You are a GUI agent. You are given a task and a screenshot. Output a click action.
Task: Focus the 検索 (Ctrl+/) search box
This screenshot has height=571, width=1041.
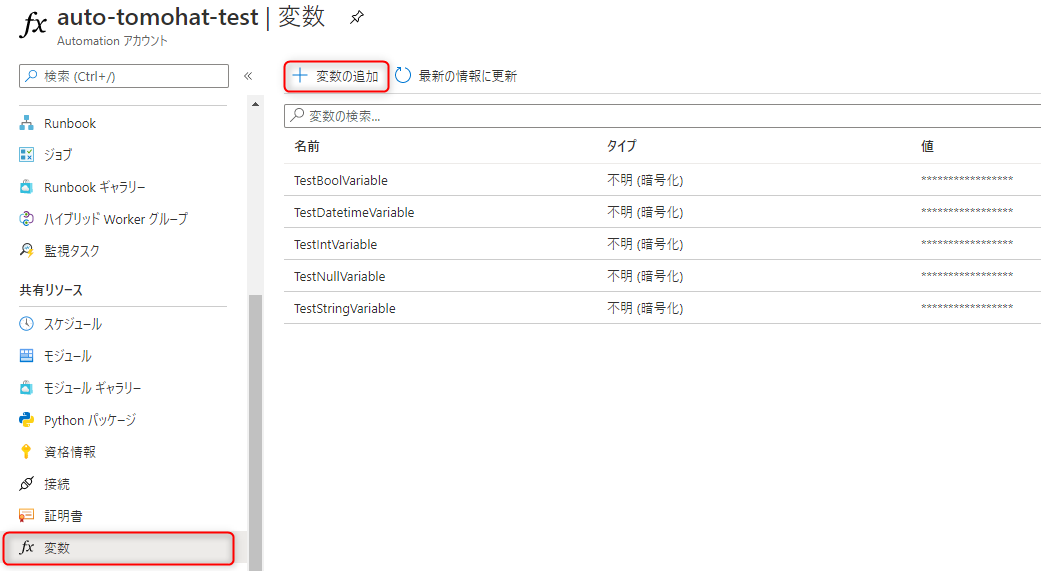(x=123, y=76)
